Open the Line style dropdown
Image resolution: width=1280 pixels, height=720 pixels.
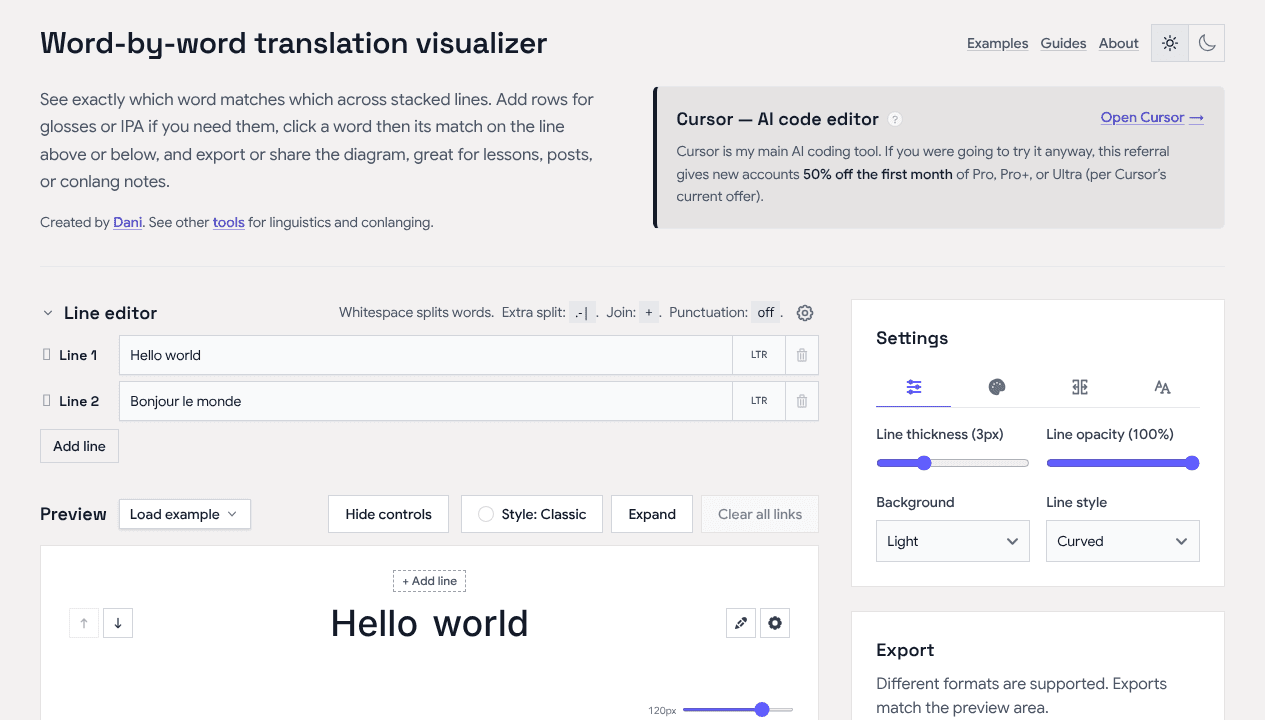(1123, 541)
